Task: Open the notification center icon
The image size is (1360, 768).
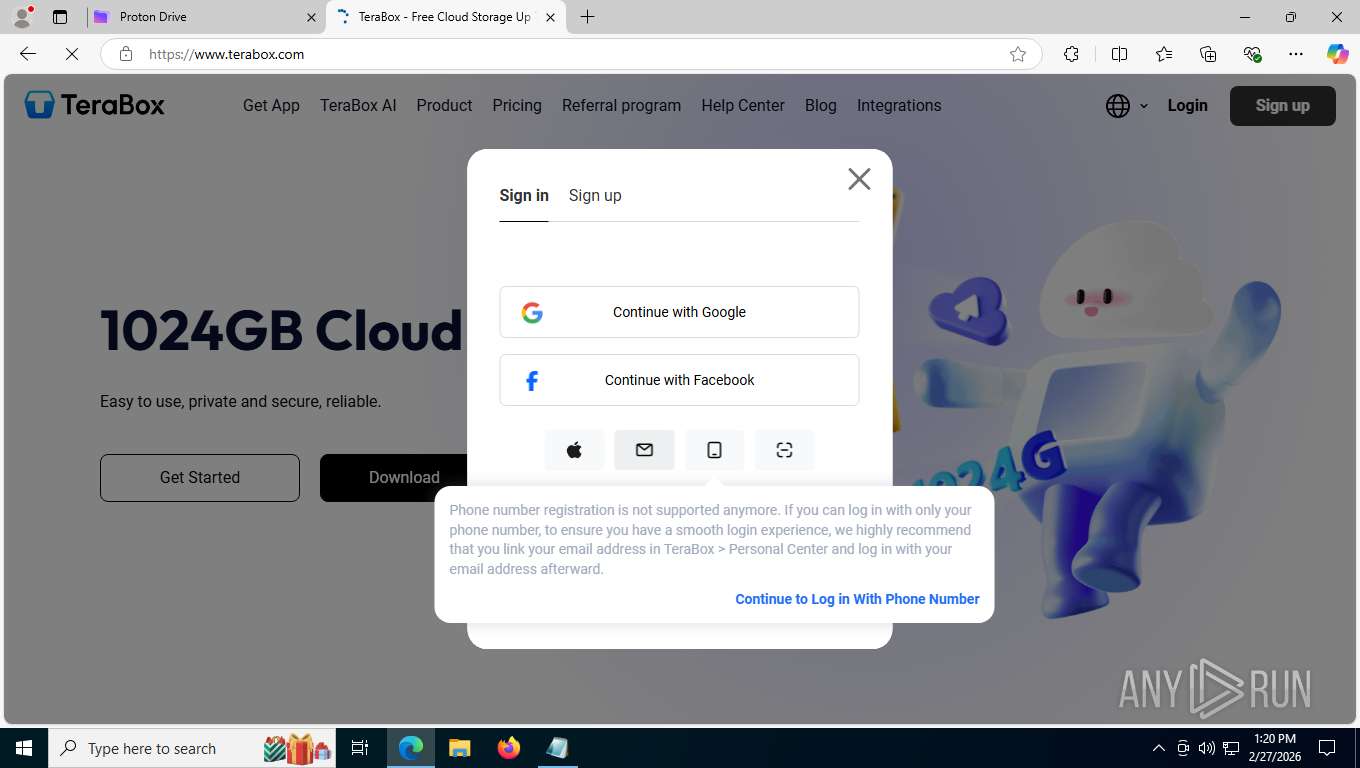Action: pos(1327,748)
